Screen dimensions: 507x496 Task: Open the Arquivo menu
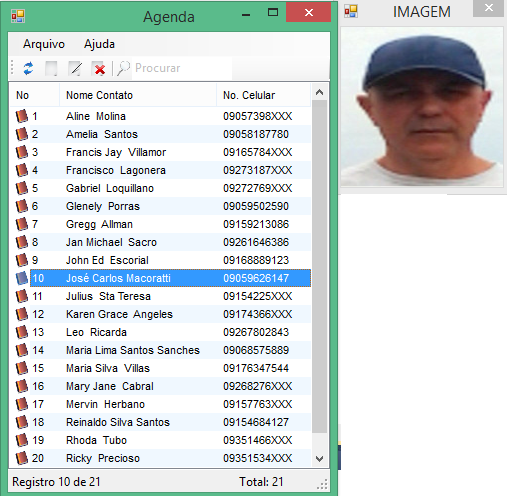(x=44, y=44)
